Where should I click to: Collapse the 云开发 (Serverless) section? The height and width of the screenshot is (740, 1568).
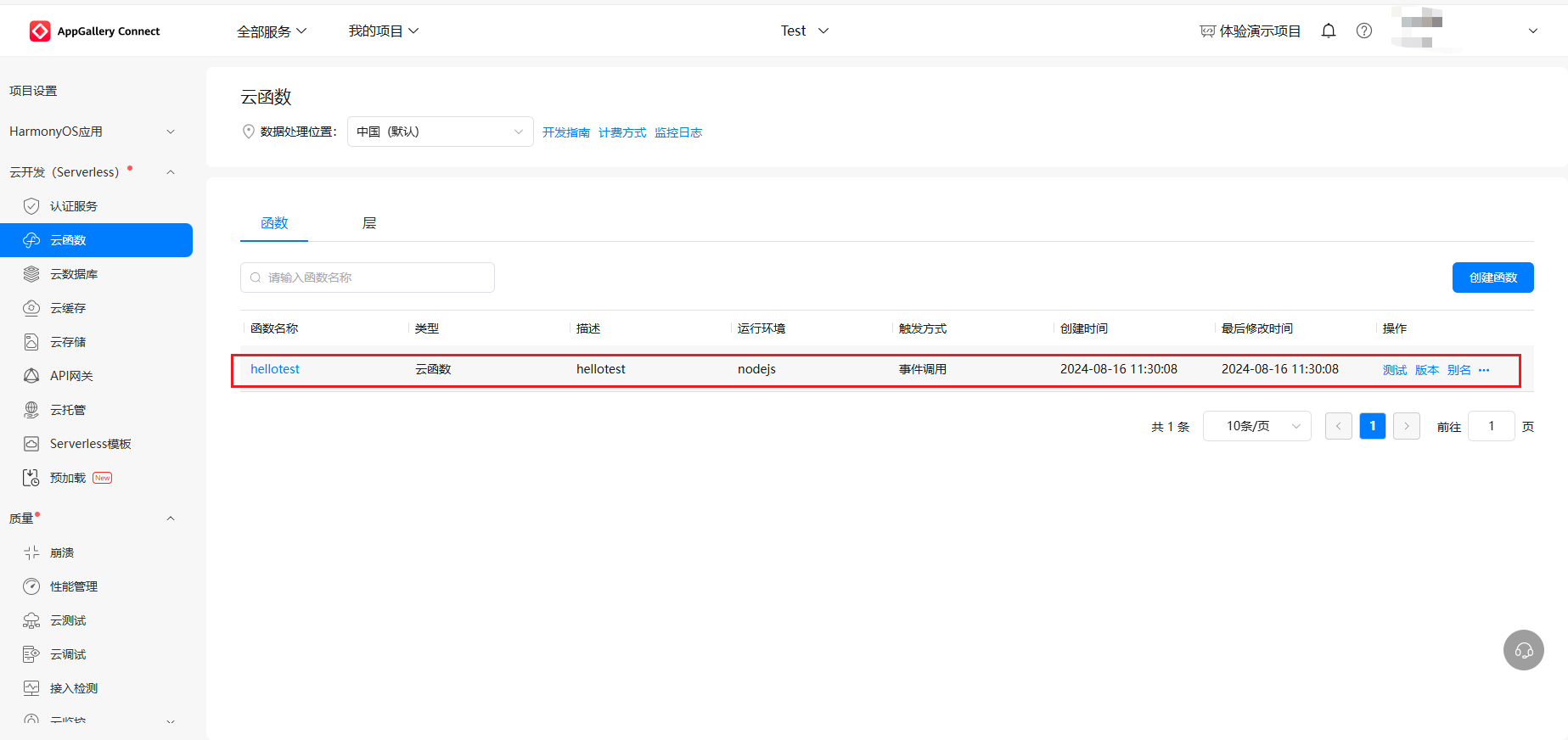pyautogui.click(x=171, y=172)
